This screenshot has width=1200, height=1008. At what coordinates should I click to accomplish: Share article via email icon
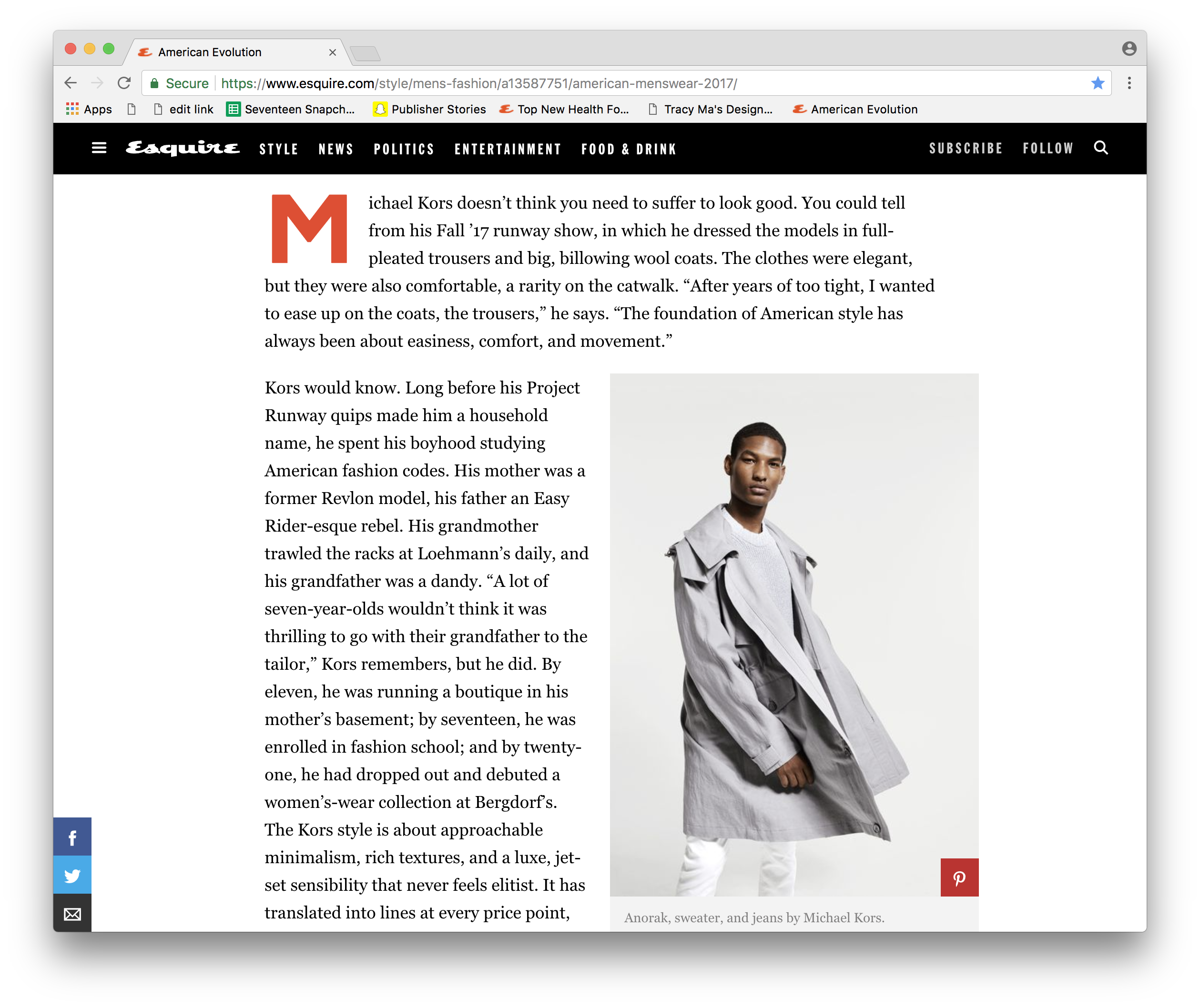72,913
